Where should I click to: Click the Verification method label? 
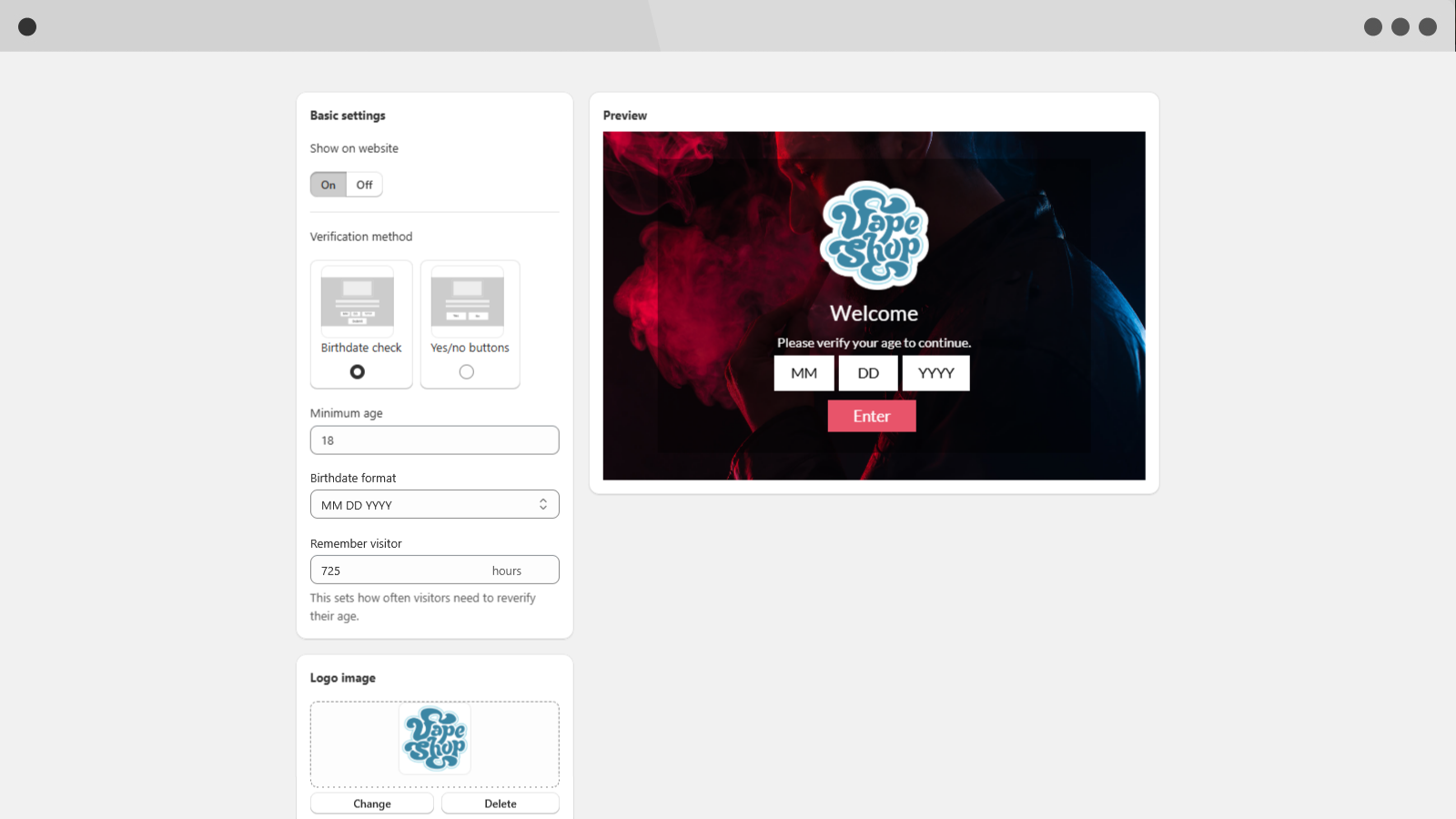pyautogui.click(x=361, y=237)
